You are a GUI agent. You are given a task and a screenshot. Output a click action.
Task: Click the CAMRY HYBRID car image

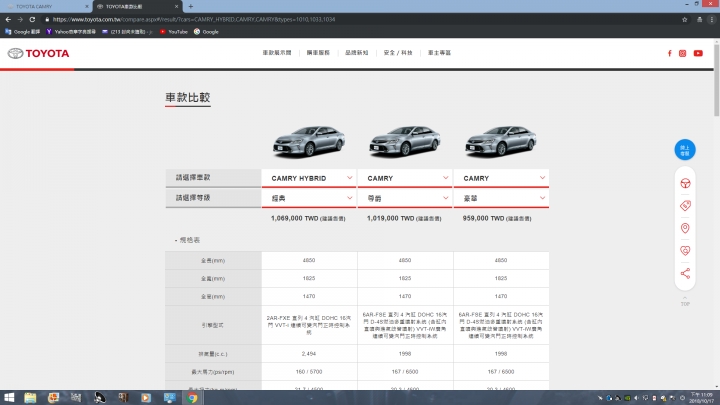[x=309, y=141]
